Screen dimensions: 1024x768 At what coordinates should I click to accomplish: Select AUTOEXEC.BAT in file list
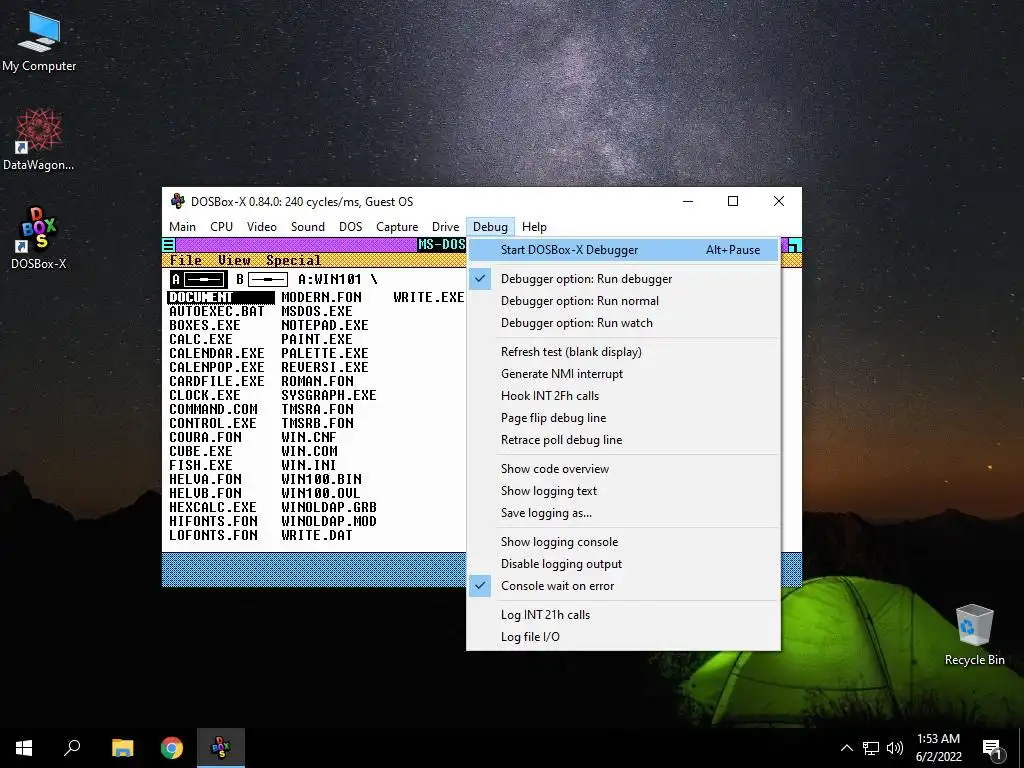[217, 312]
